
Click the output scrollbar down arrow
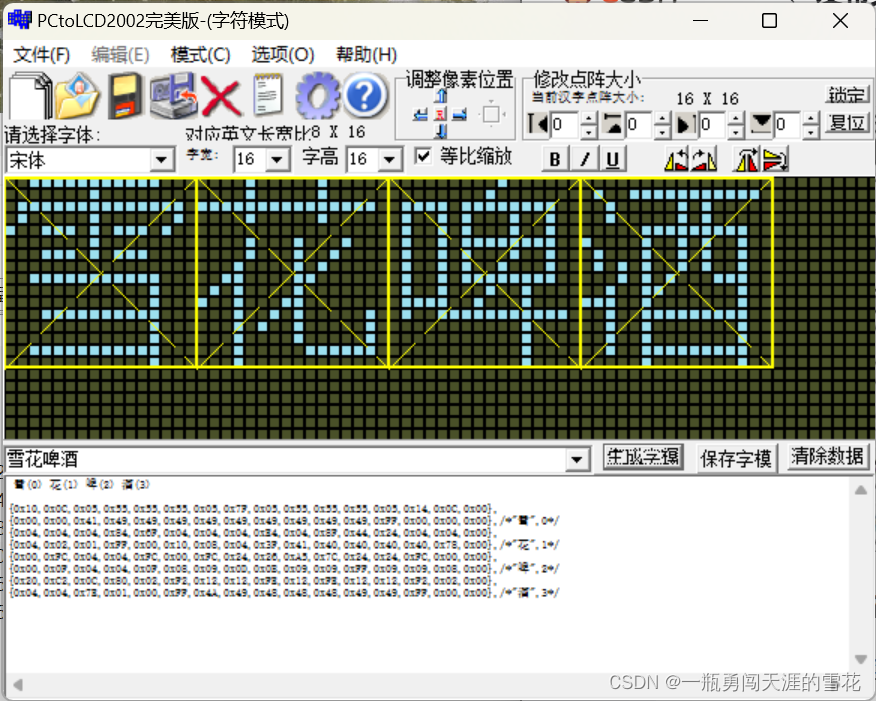(861, 659)
